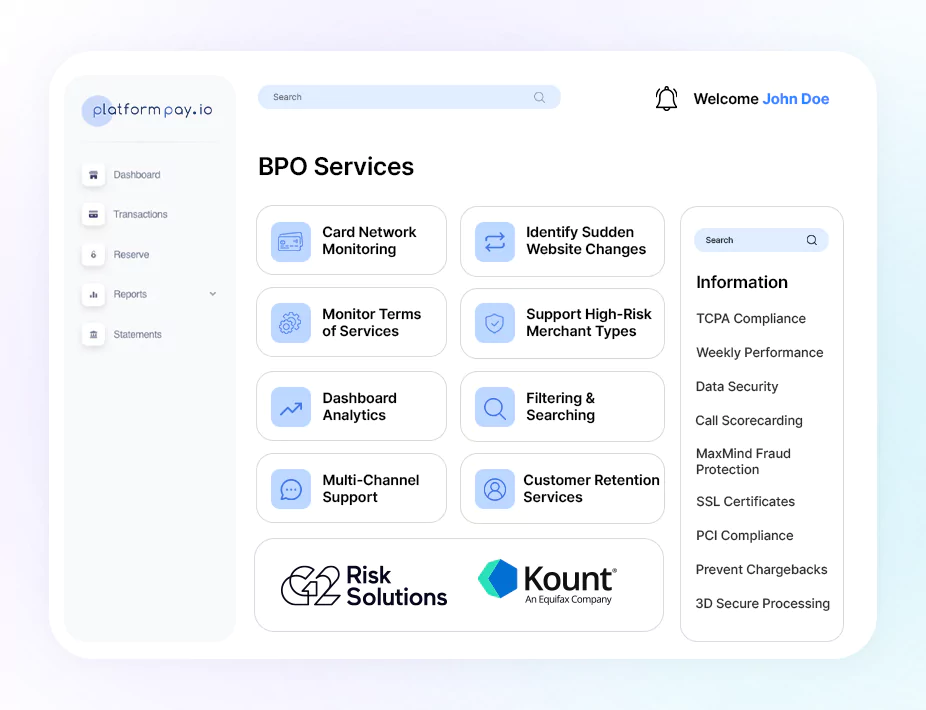The image size is (926, 710).
Task: Click the Customer Retention Services person icon
Action: pyautogui.click(x=495, y=489)
